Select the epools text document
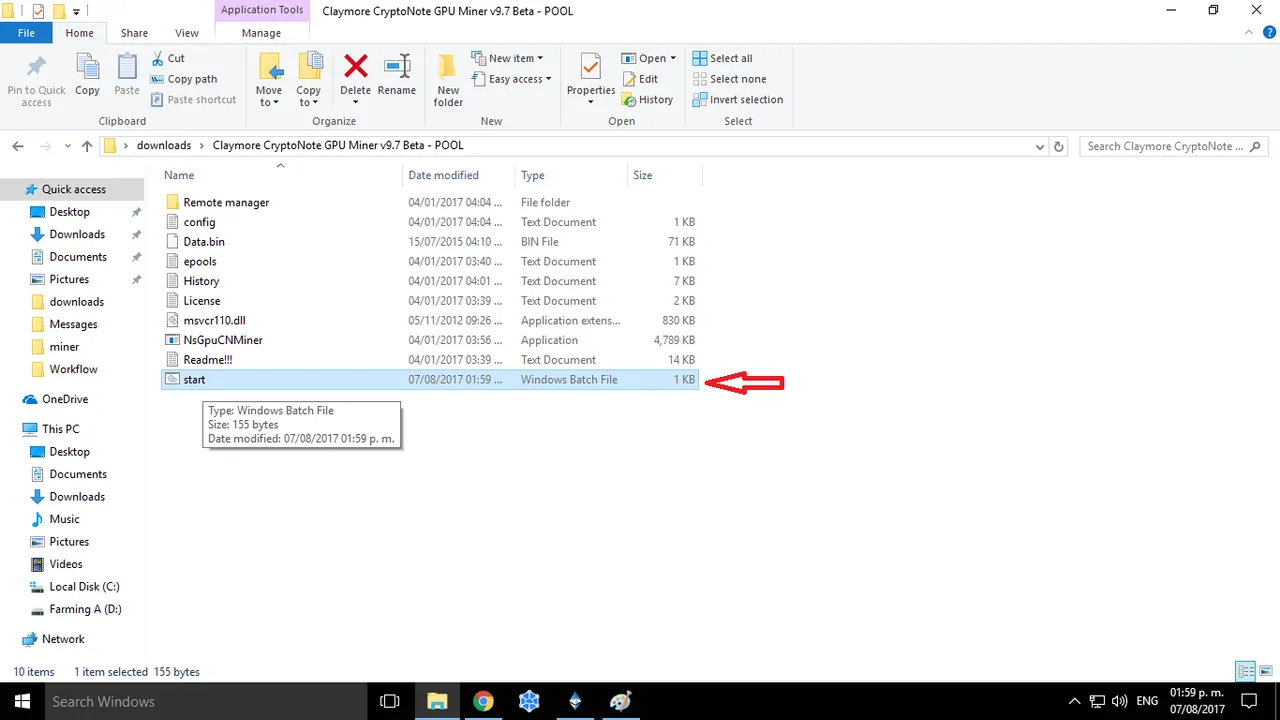This screenshot has width=1280, height=720. click(x=430, y=261)
